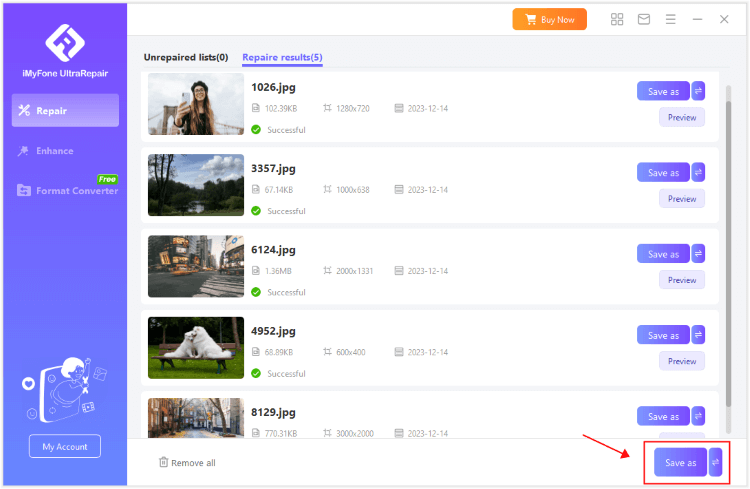Switch to Unrepaired lists(0) tab
The image size is (750, 489).
click(186, 57)
